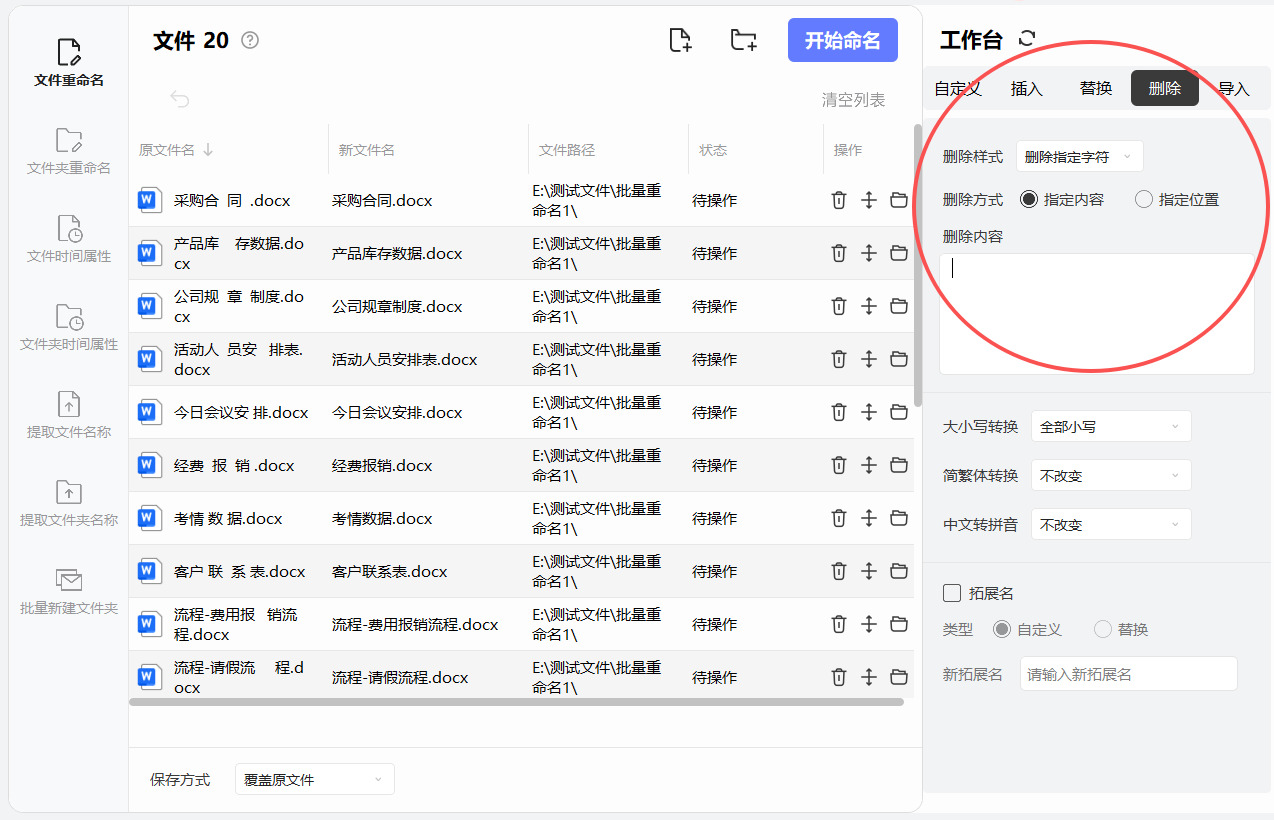This screenshot has width=1274, height=820.
Task: Click the undo arrow icon
Action: tap(180, 99)
